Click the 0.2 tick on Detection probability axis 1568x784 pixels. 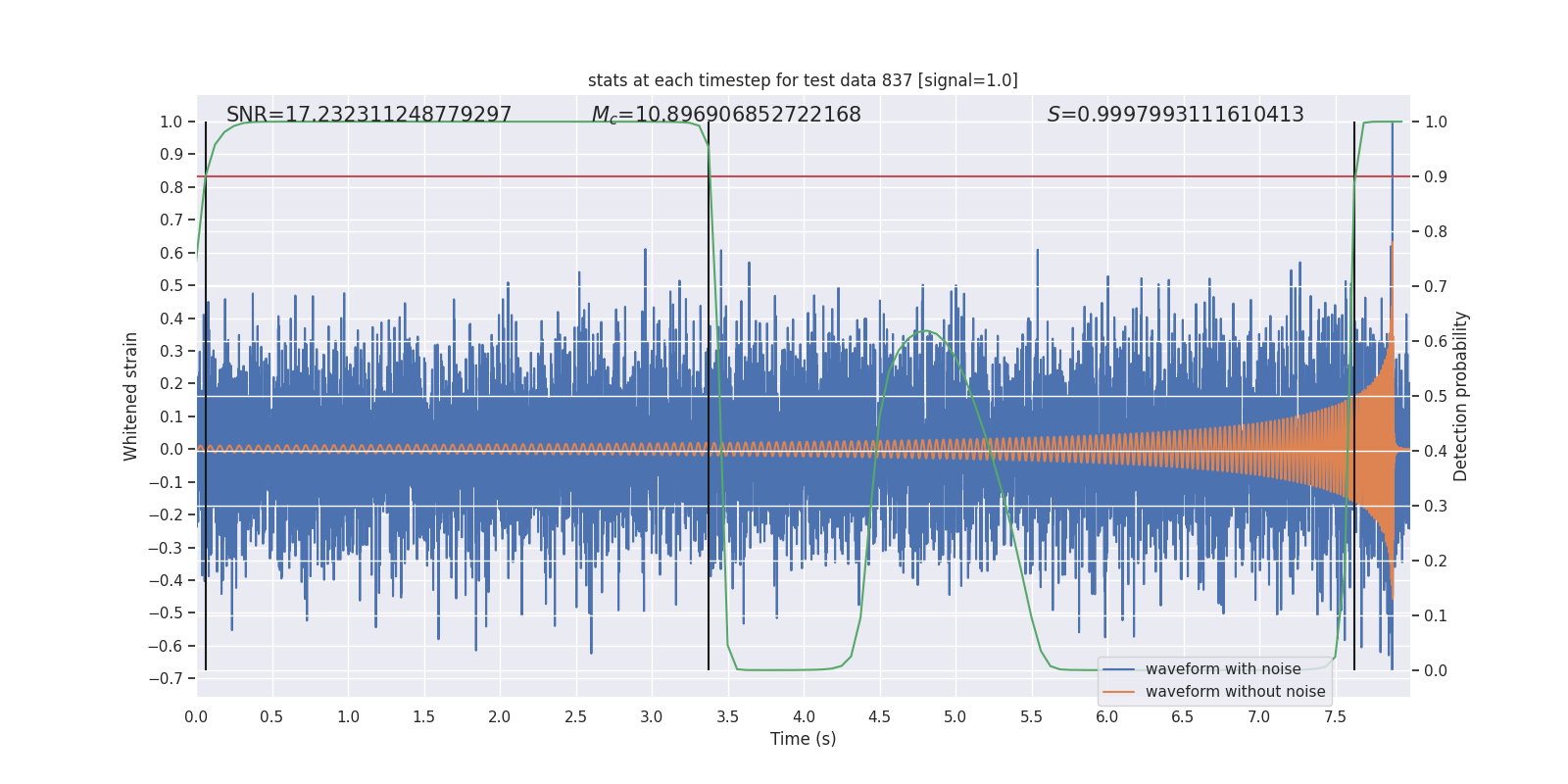click(x=1436, y=562)
